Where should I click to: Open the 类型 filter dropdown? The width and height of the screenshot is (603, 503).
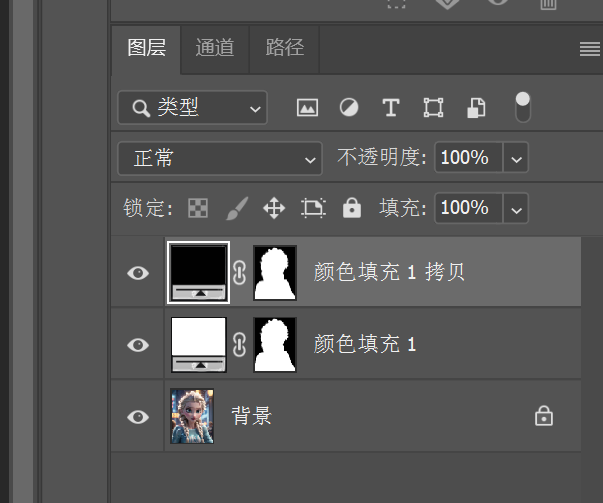[x=192, y=108]
